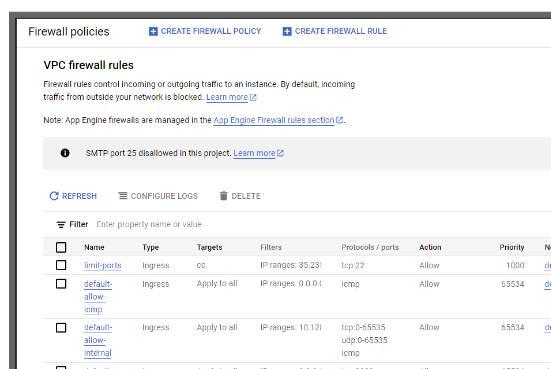
Task: Sort by the Targets column header
Action: [209, 247]
